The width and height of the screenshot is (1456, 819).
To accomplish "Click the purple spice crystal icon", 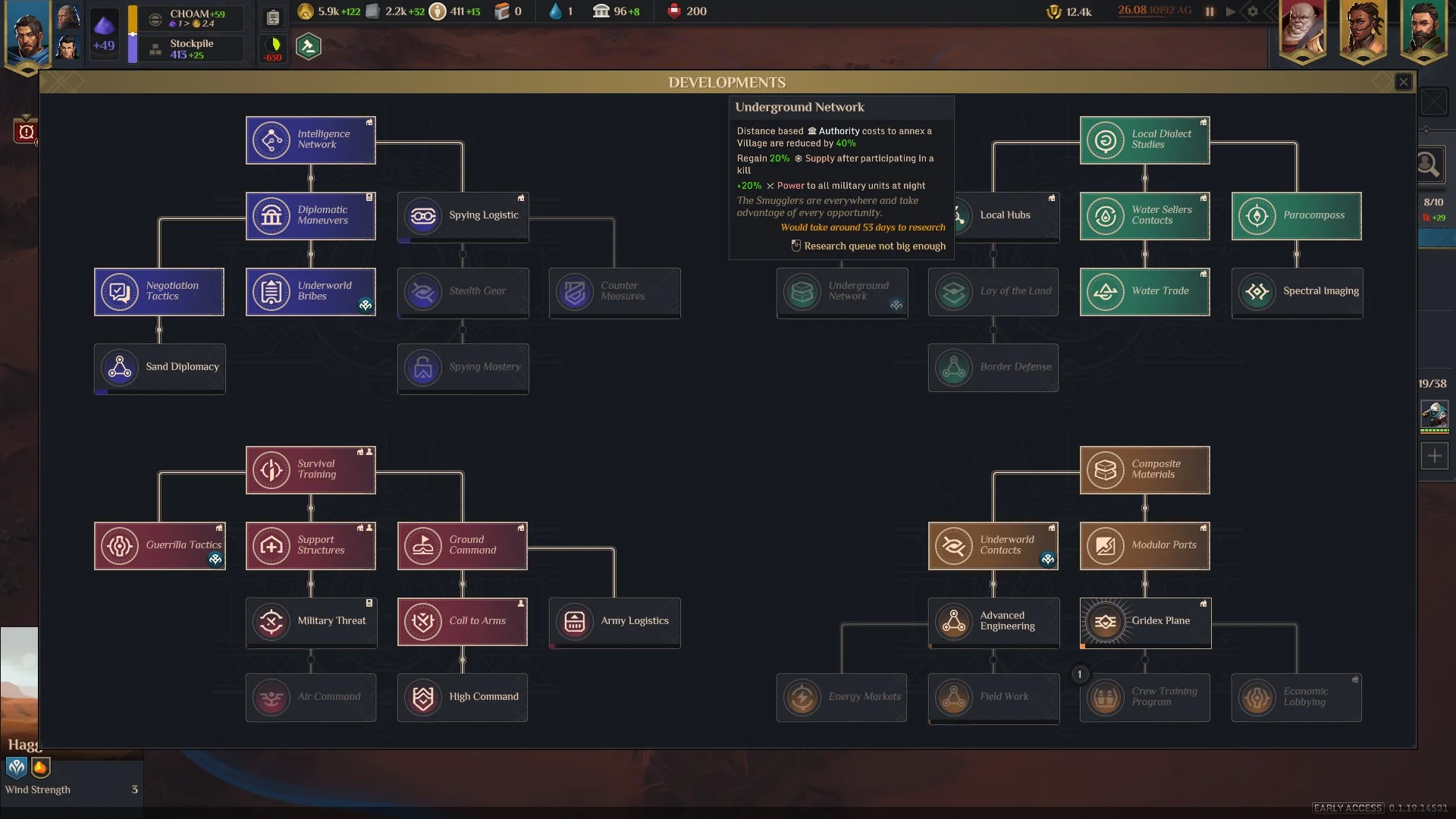I will coord(104,27).
